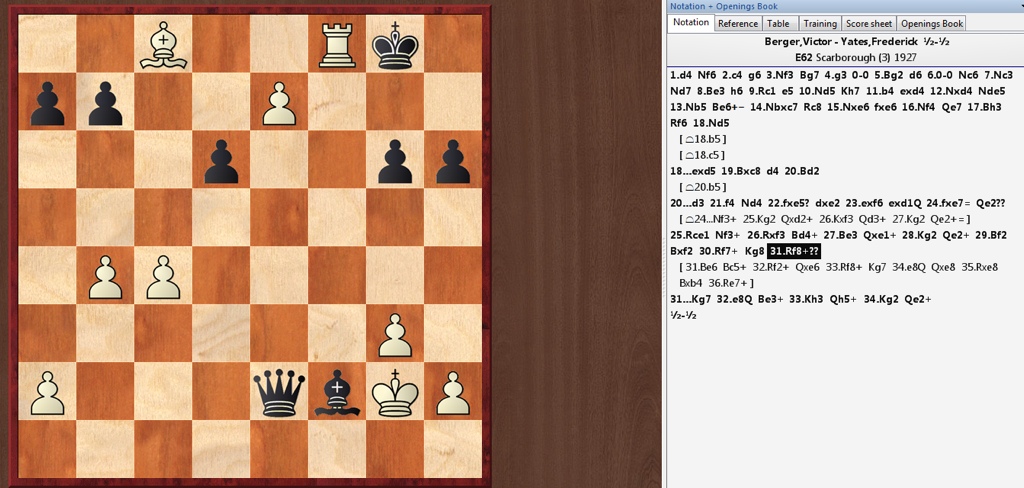1024x488 pixels.
Task: Select the black bishop on f2
Action: pyautogui.click(x=337, y=389)
